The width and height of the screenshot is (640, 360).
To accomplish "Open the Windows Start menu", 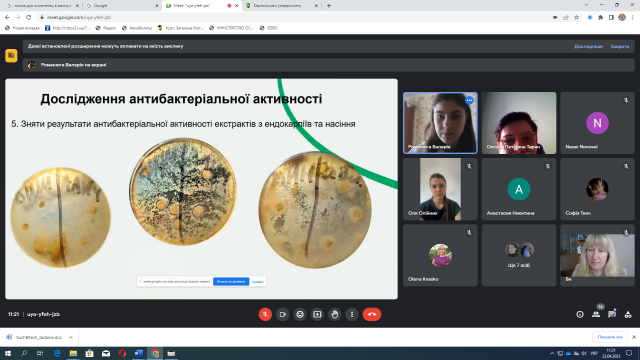I will pyautogui.click(x=8, y=353).
